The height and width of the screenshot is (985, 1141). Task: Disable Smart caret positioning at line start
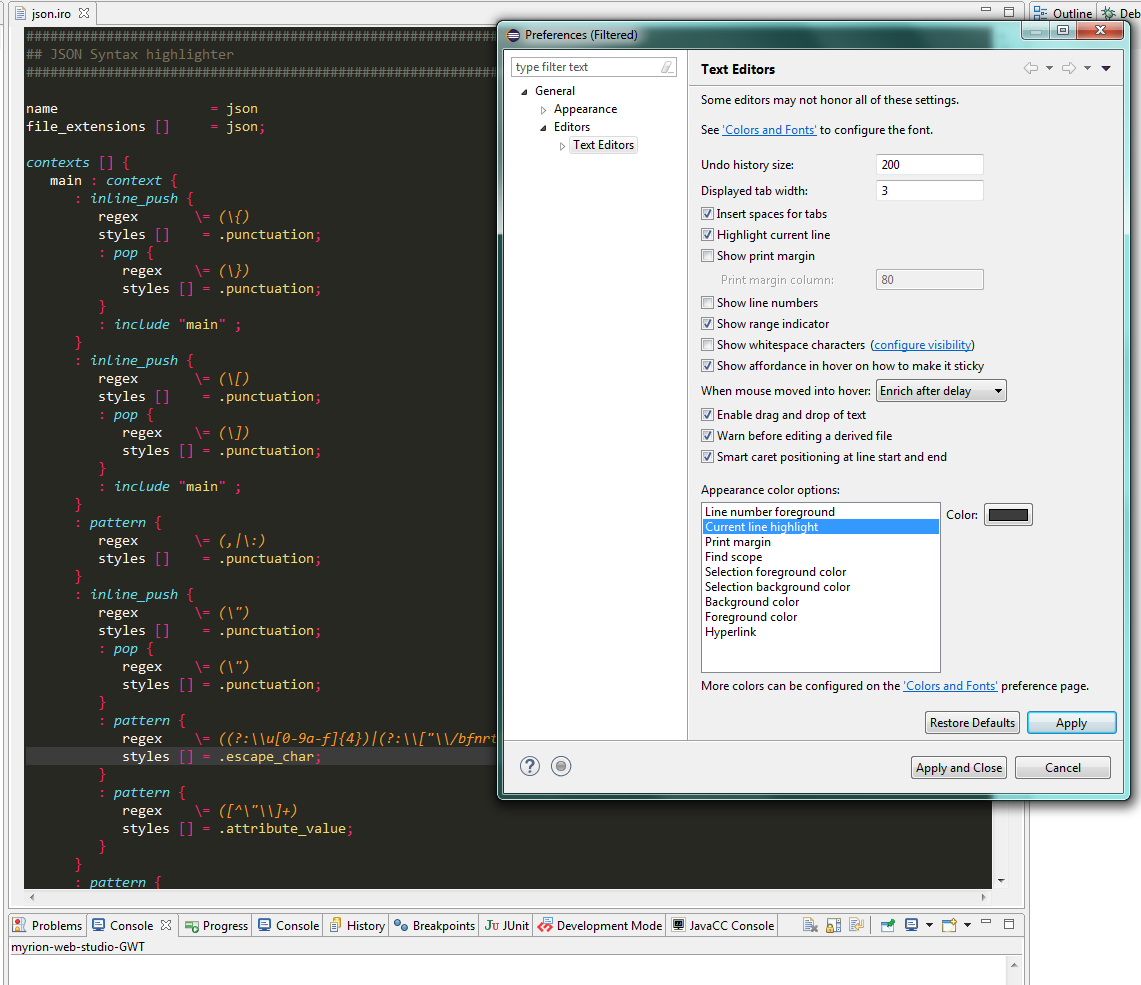click(707, 456)
